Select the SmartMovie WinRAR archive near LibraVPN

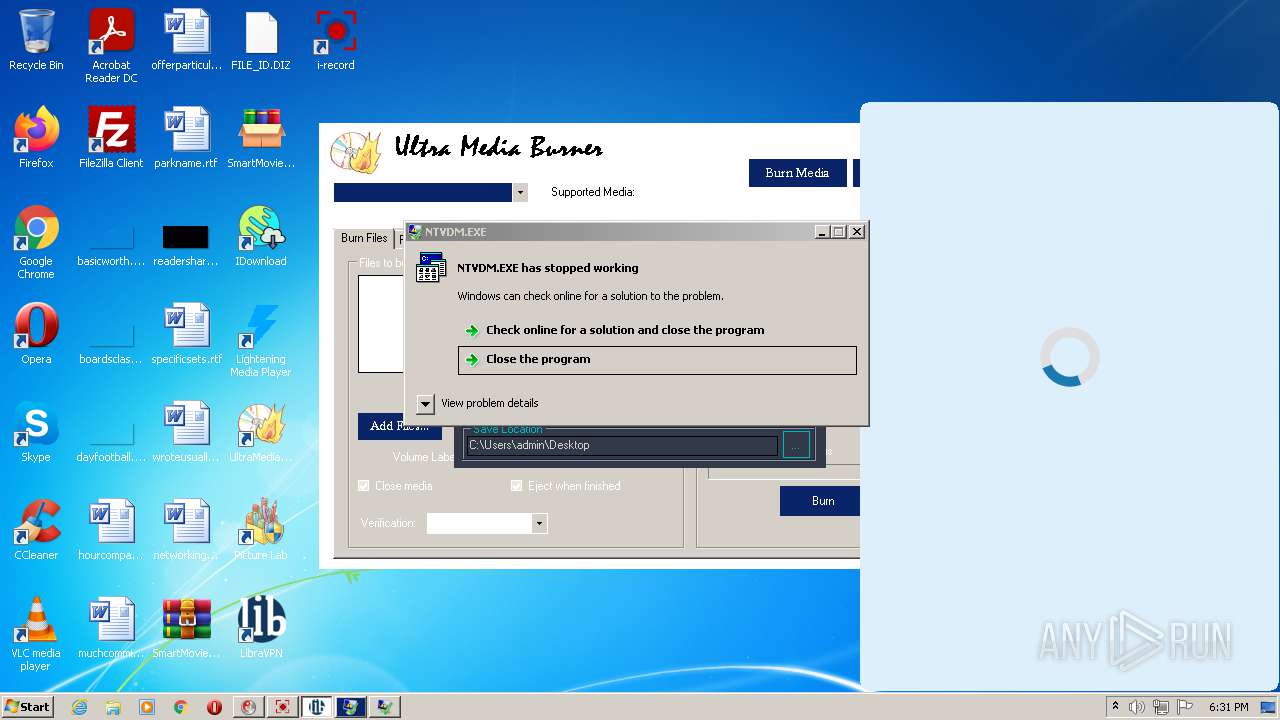tap(186, 628)
